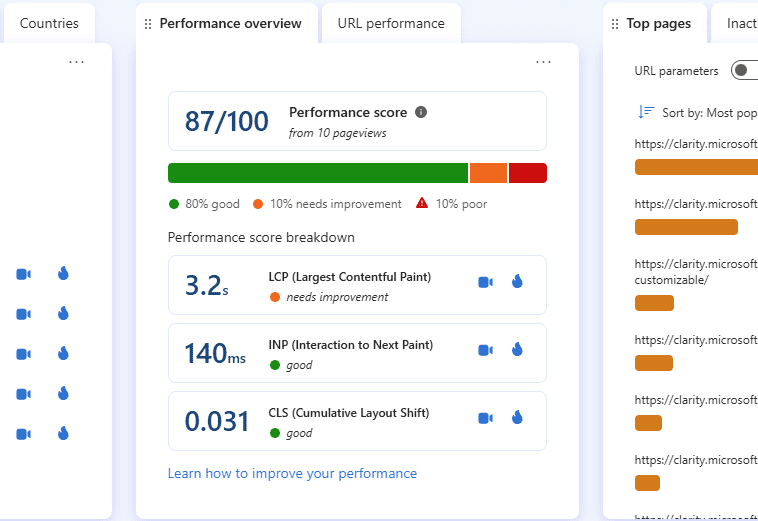Click the Performance score info icon
The image size is (758, 521).
(x=421, y=112)
